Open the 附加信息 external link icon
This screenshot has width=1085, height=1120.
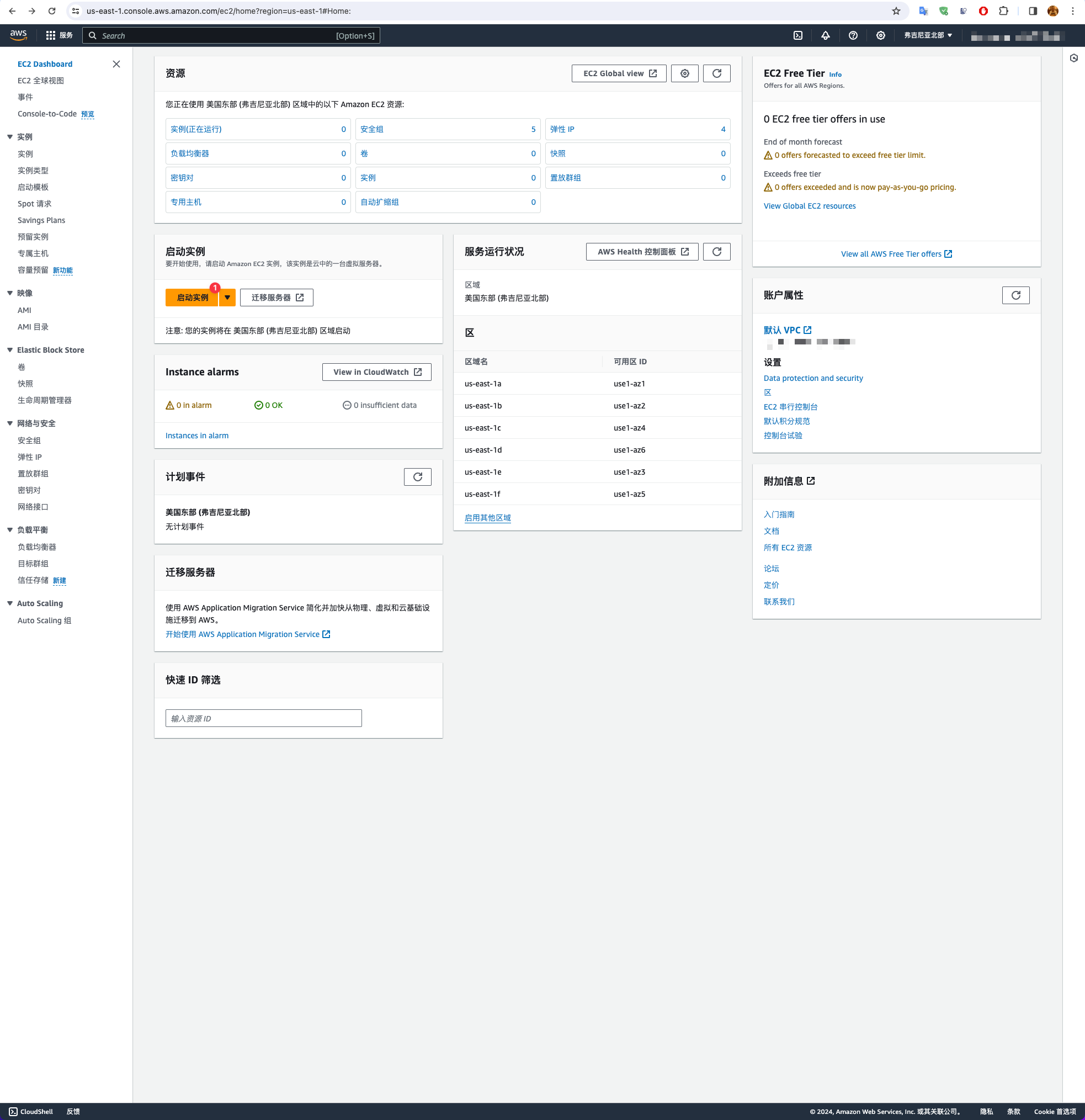811,481
